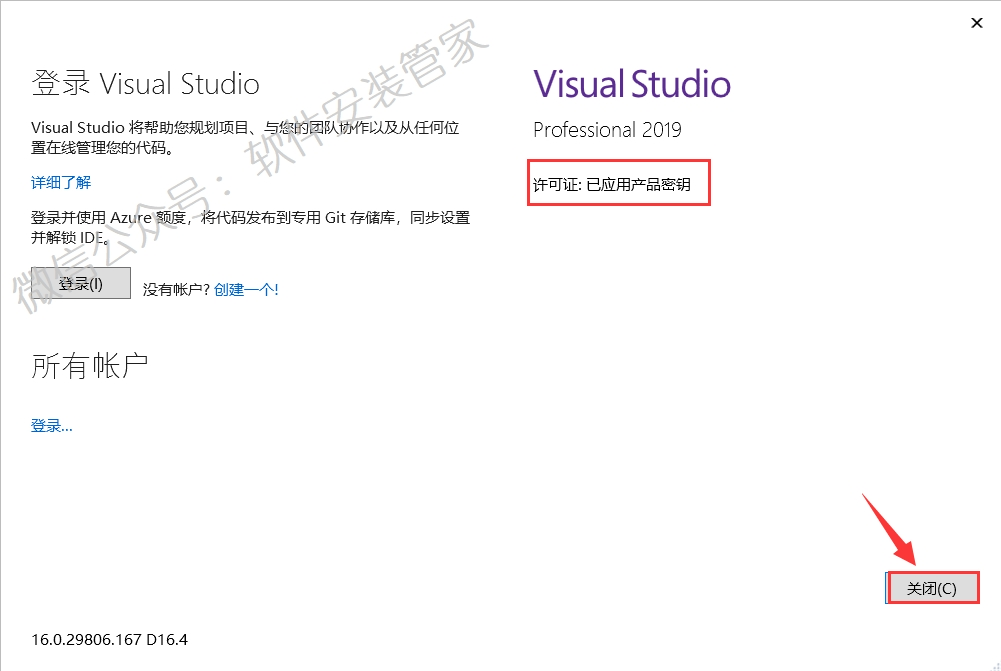
Task: Click the paragraph starting 登录并使用 Azure 额度
Action: pyautogui.click(x=250, y=227)
